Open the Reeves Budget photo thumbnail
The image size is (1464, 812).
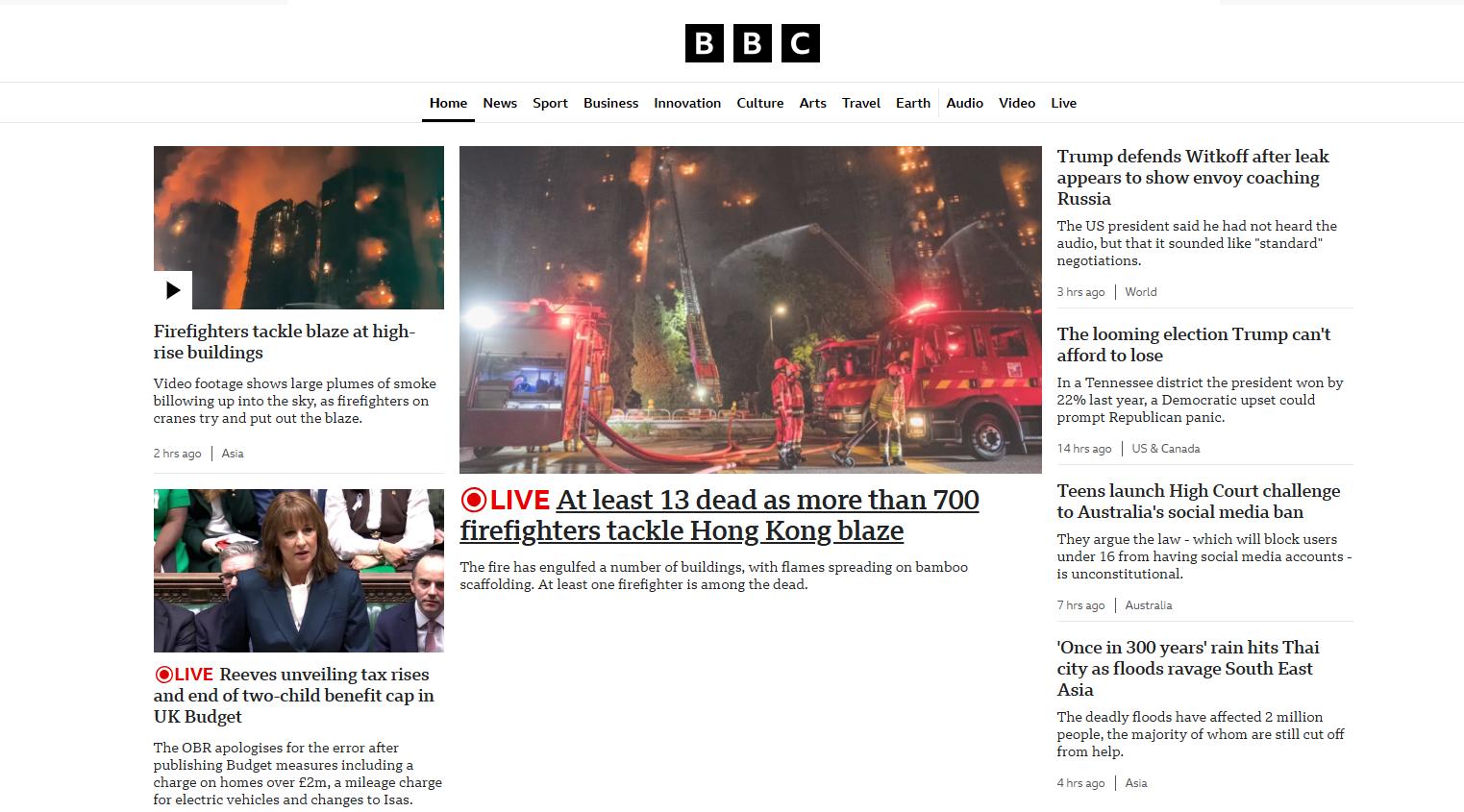point(299,571)
